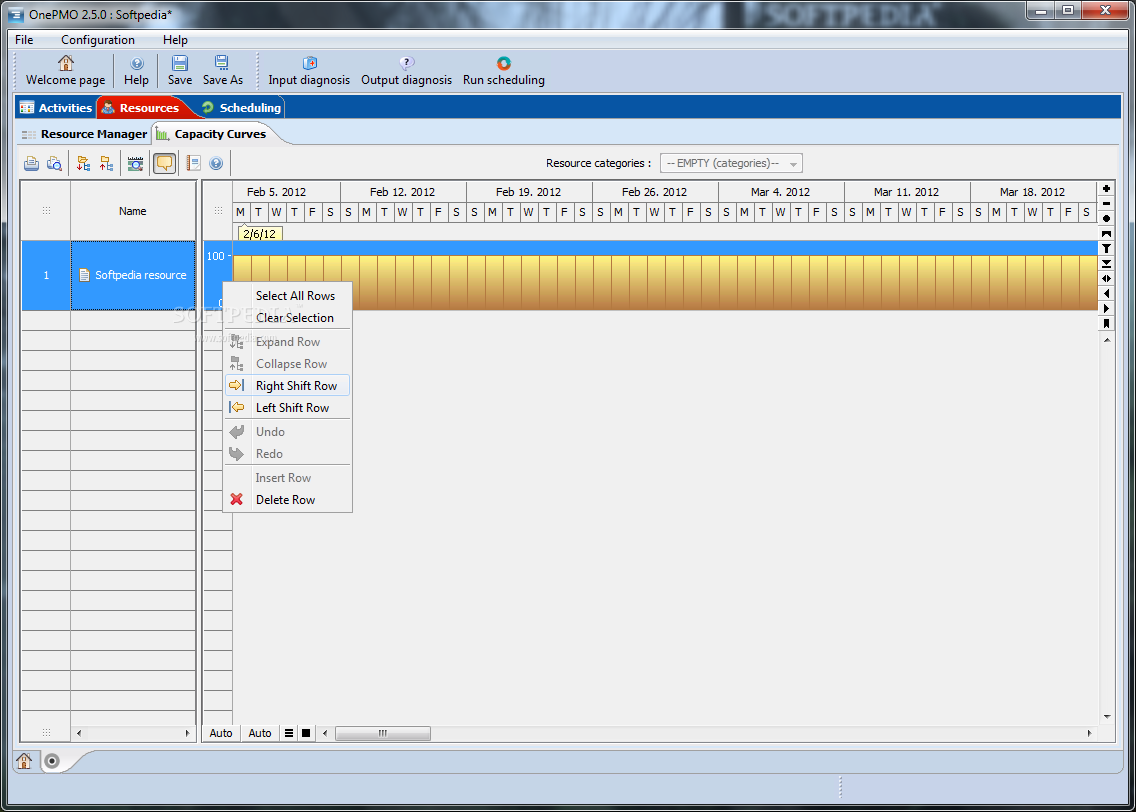Image resolution: width=1136 pixels, height=812 pixels.
Task: Open the Help menu in the menu bar
Action: pos(175,40)
